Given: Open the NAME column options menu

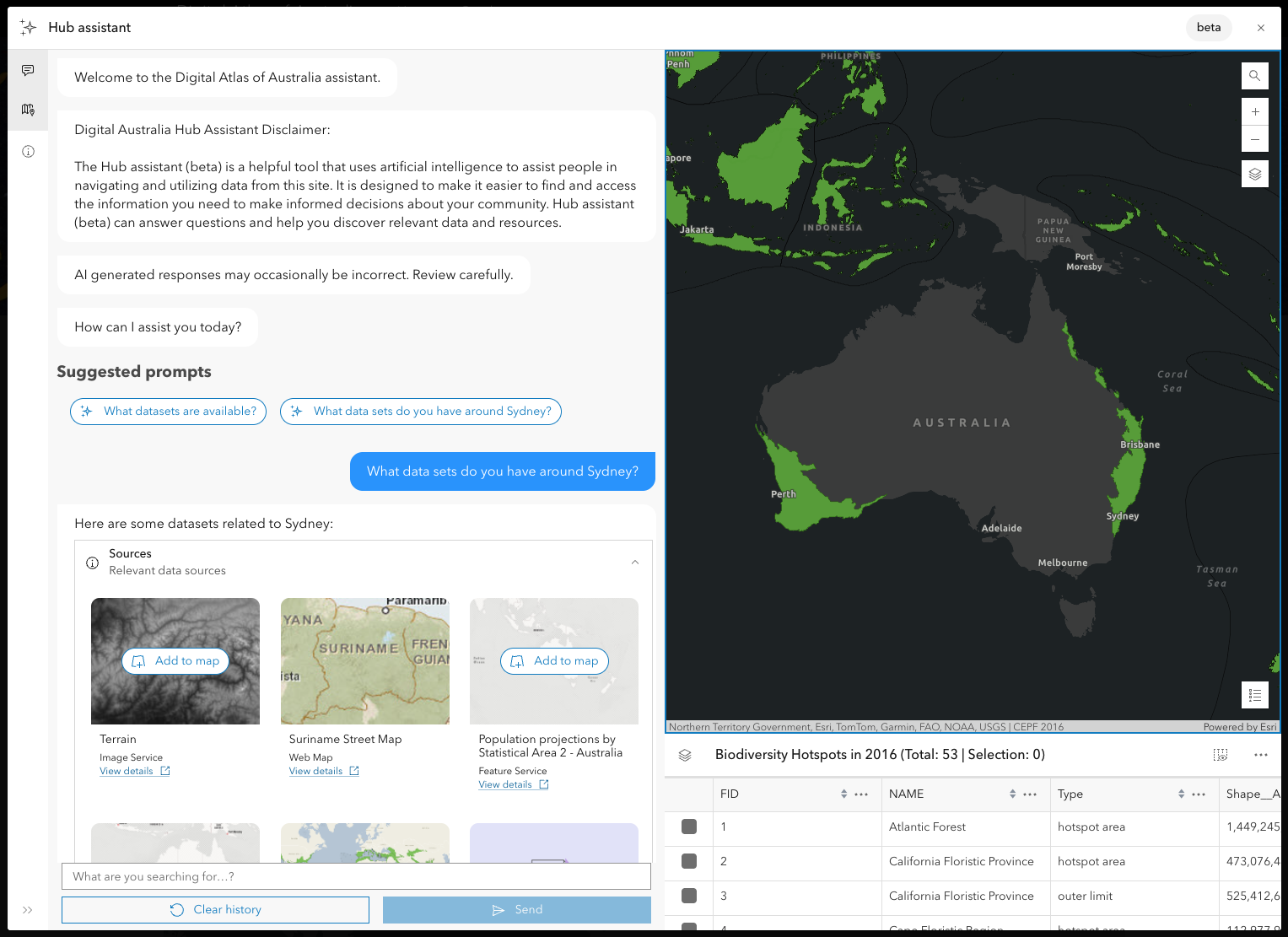Looking at the screenshot, I should point(1030,794).
